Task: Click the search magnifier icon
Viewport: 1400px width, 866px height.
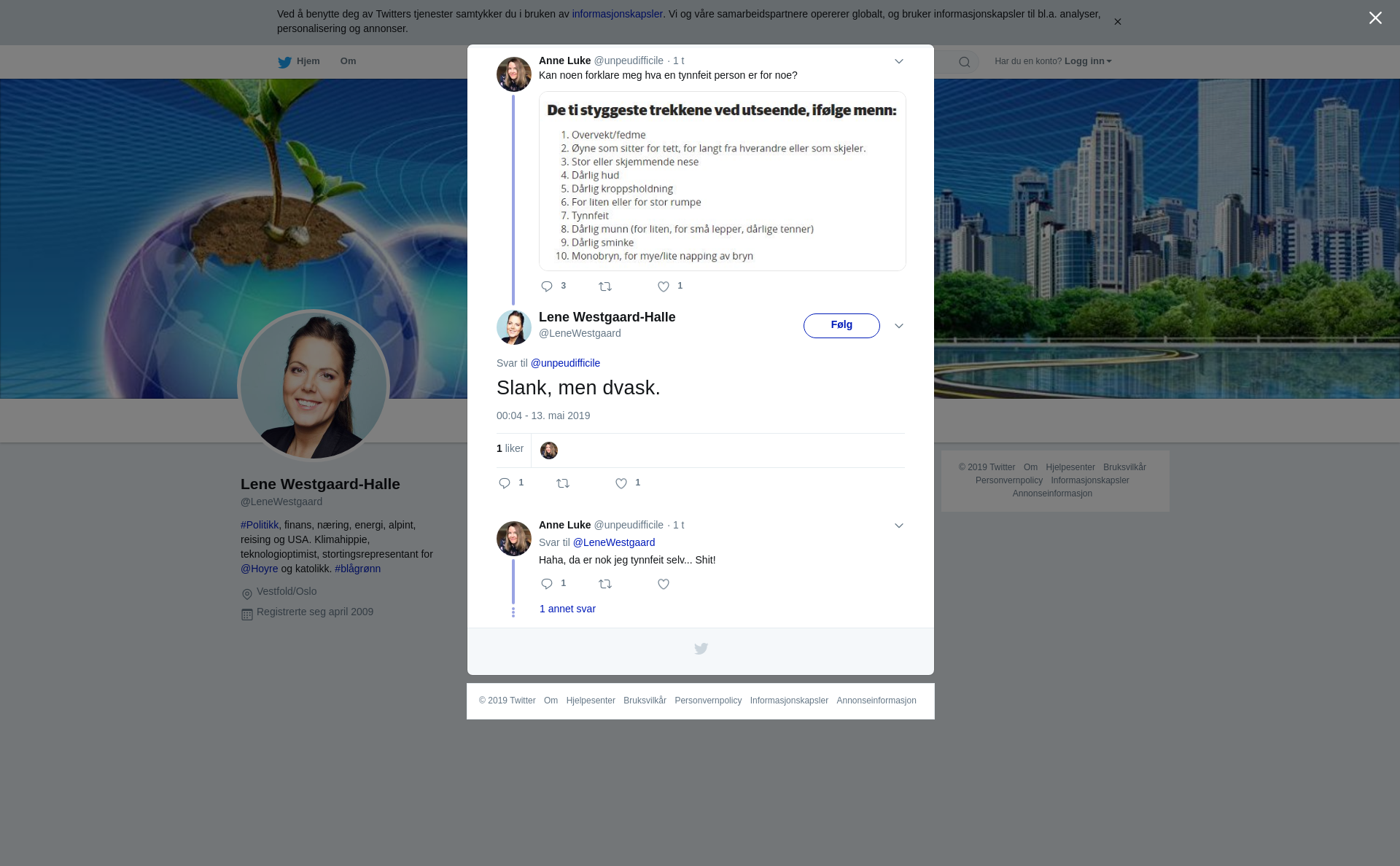Action: pos(965,62)
